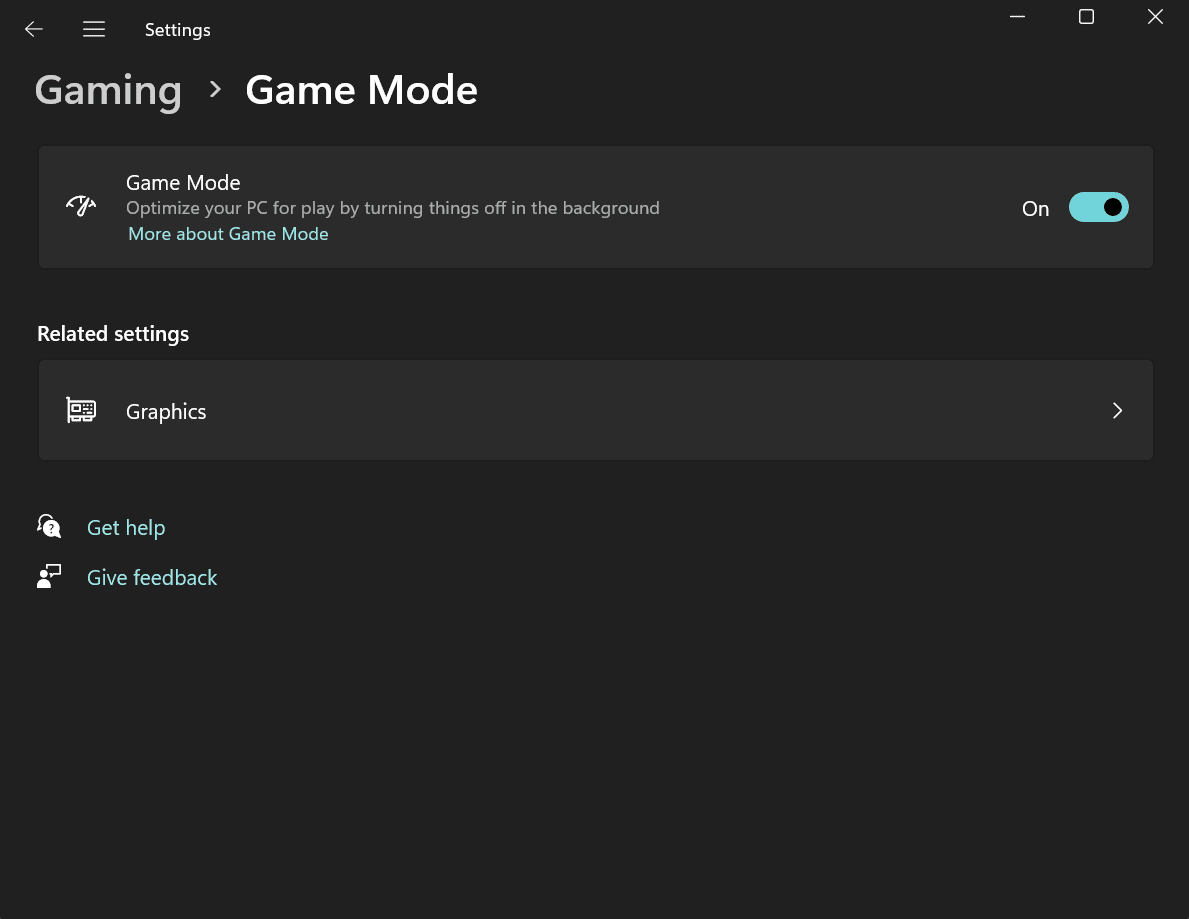This screenshot has height=919, width=1189.
Task: Click the Get help link
Action: [126, 527]
